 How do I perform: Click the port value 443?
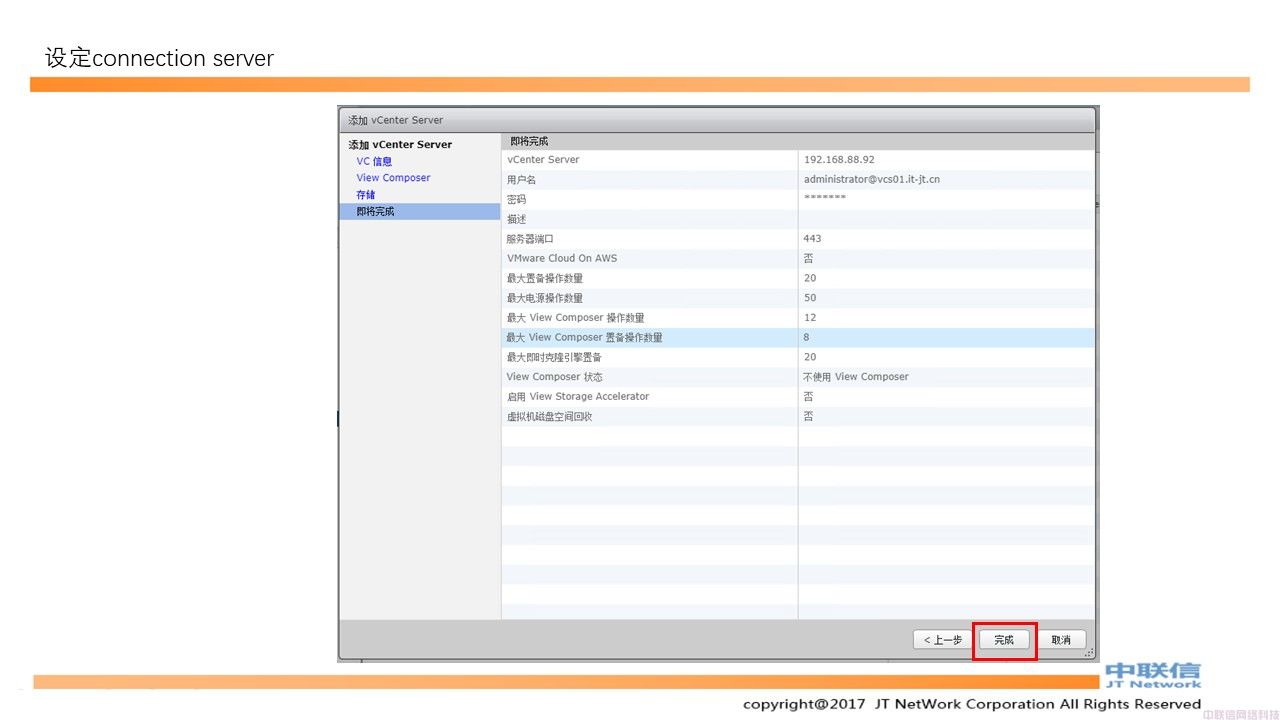pos(812,239)
